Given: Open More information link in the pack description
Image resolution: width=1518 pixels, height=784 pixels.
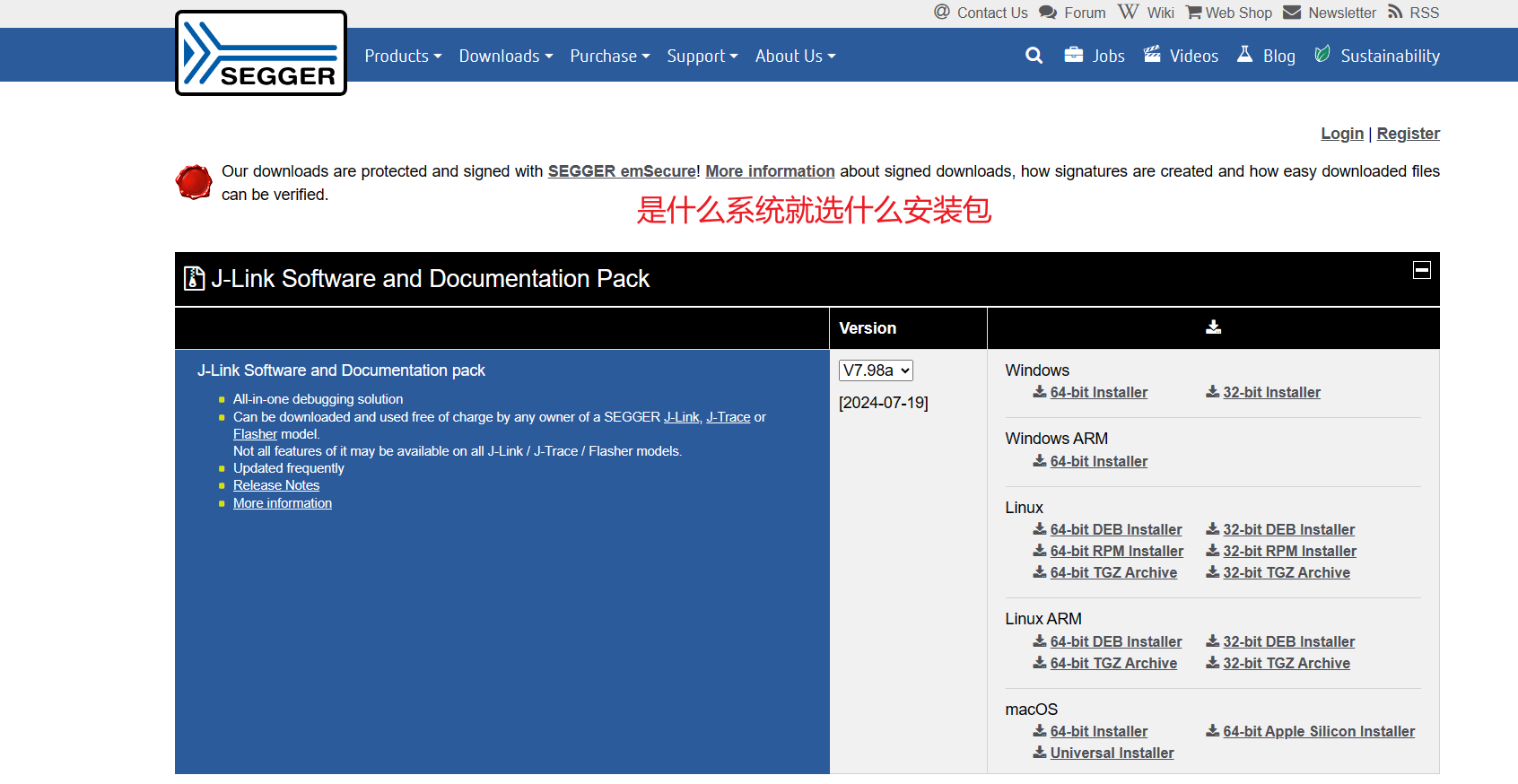Looking at the screenshot, I should click(x=283, y=503).
